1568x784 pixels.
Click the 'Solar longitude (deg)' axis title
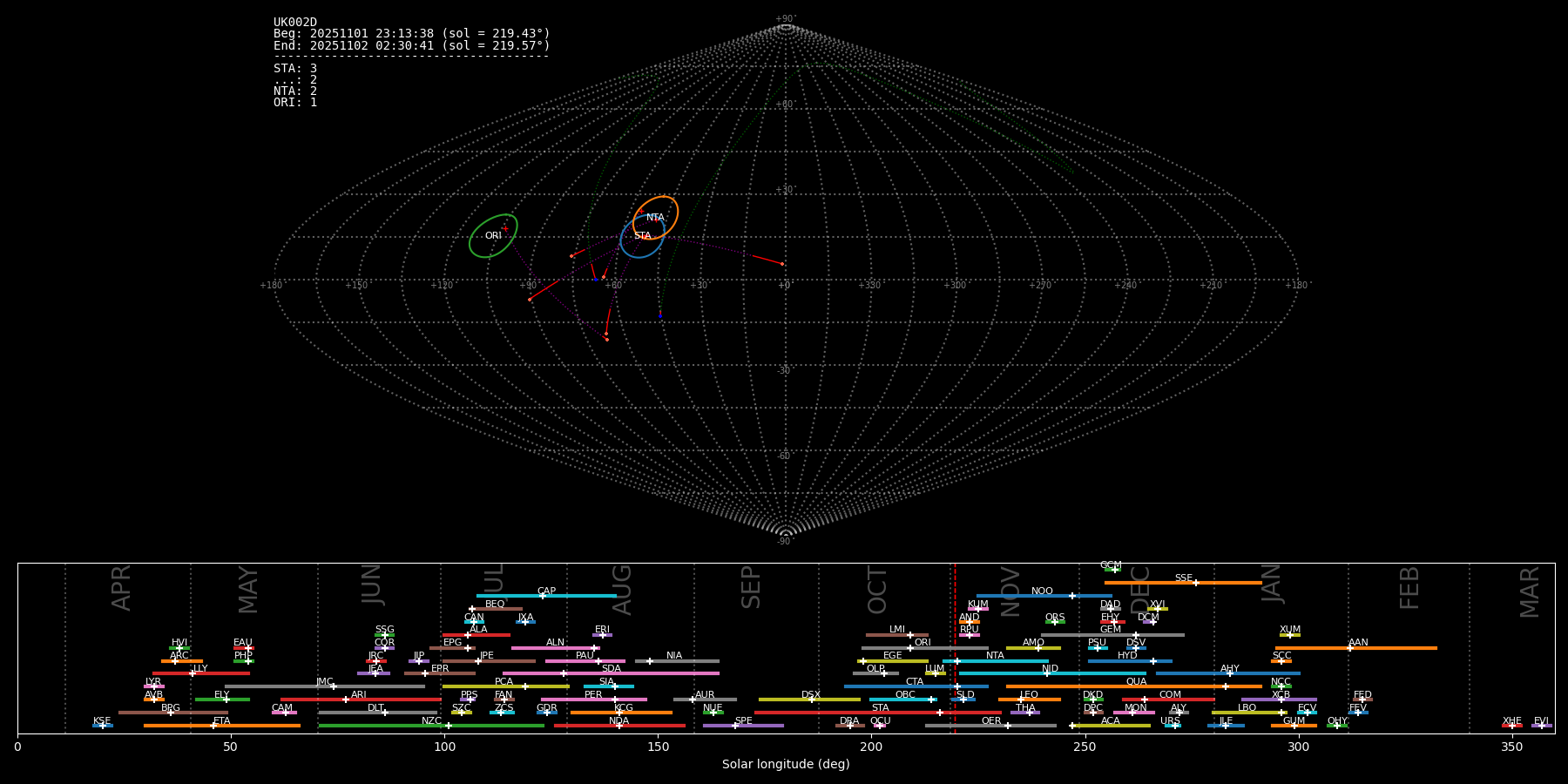786,764
